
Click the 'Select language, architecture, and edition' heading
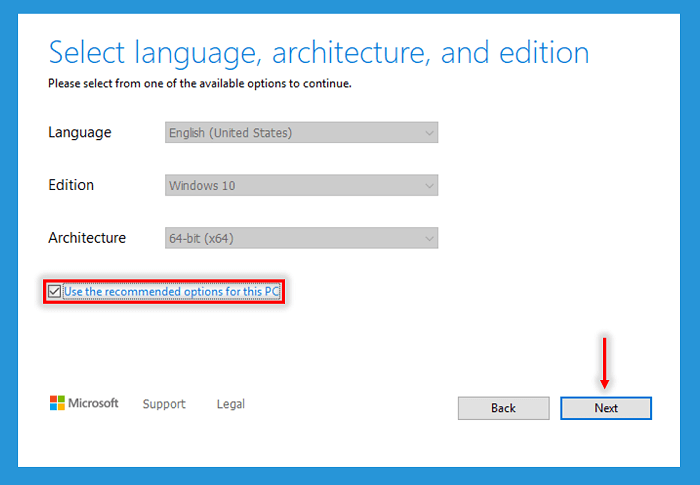319,53
